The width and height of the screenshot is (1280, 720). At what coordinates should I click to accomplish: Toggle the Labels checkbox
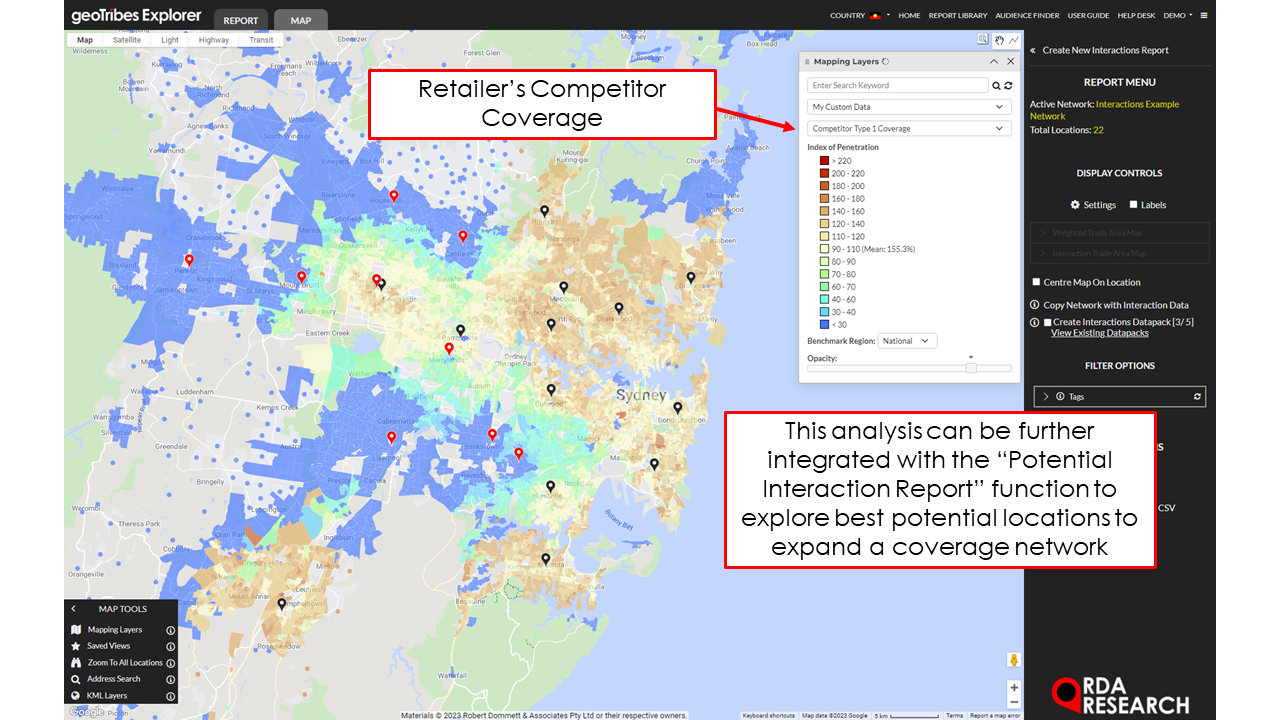tap(1133, 205)
